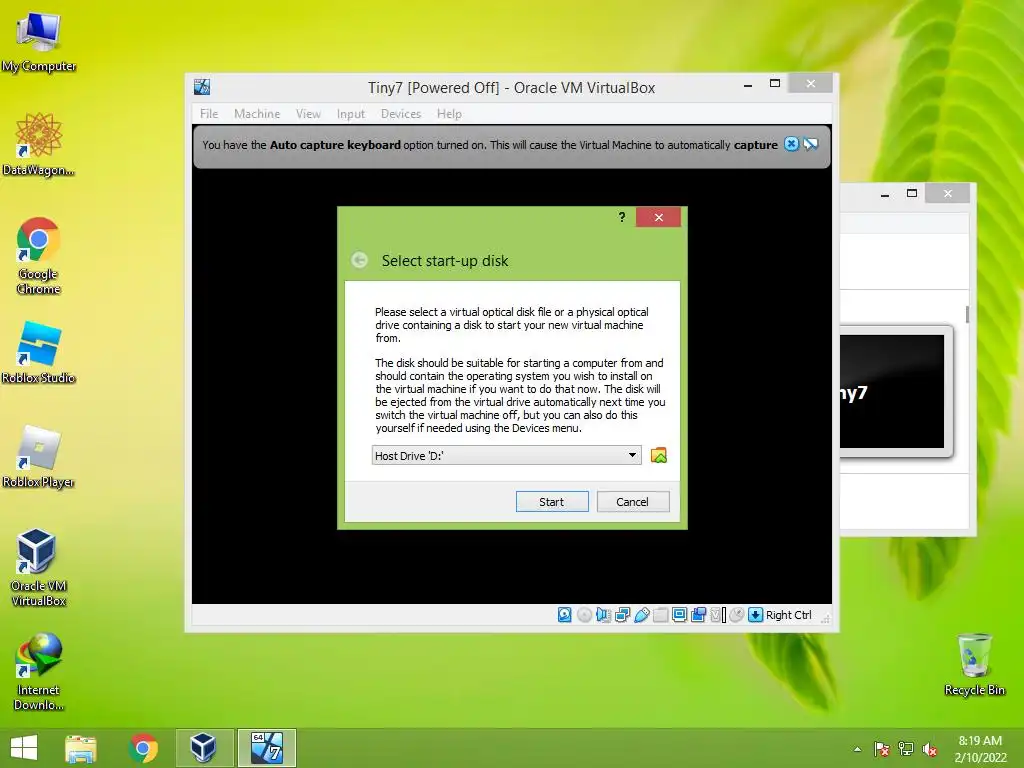Click the taskbar clock showing 8:19 AM
Image resolution: width=1024 pixels, height=768 pixels.
tap(980, 749)
